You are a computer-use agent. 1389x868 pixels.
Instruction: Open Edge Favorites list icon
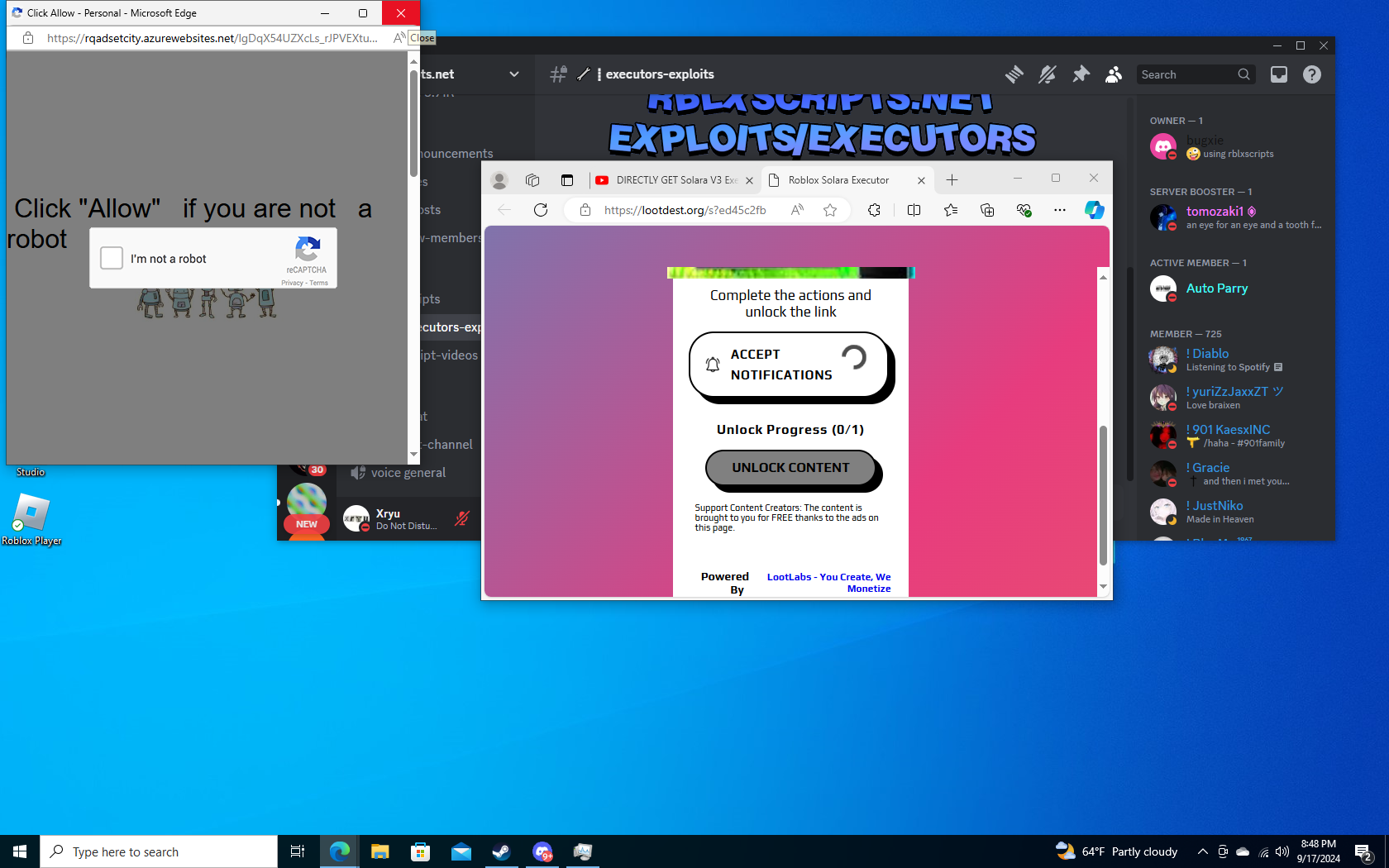(951, 210)
